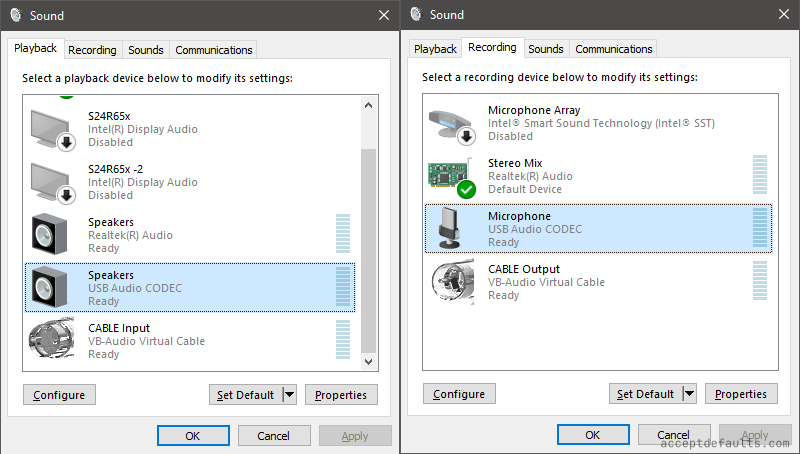Screen dimensions: 800x454
Task: Click the CABLE Input device icon
Action: tap(52, 340)
